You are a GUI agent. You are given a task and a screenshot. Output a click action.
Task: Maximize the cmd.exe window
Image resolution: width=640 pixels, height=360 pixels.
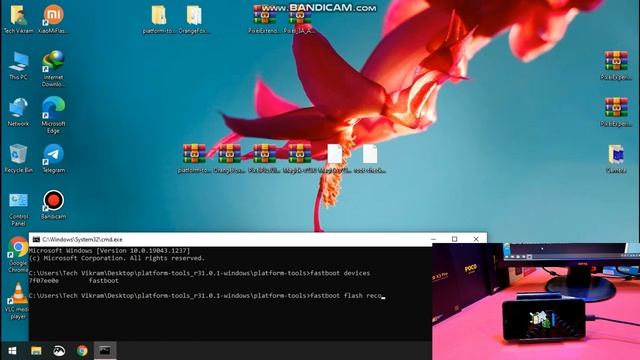coord(455,239)
